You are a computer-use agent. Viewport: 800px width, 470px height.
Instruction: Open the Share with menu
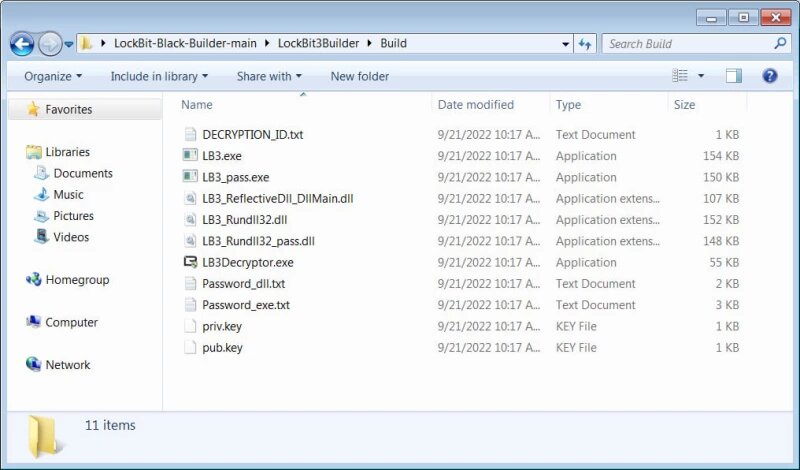269,76
